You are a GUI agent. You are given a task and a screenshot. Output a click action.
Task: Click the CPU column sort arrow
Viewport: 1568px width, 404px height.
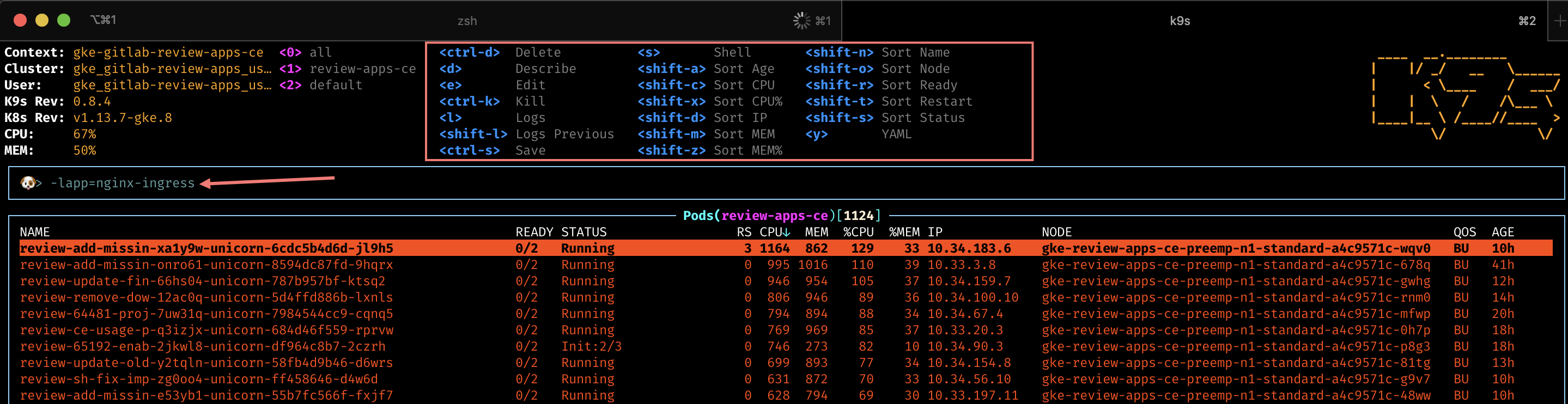click(786, 232)
